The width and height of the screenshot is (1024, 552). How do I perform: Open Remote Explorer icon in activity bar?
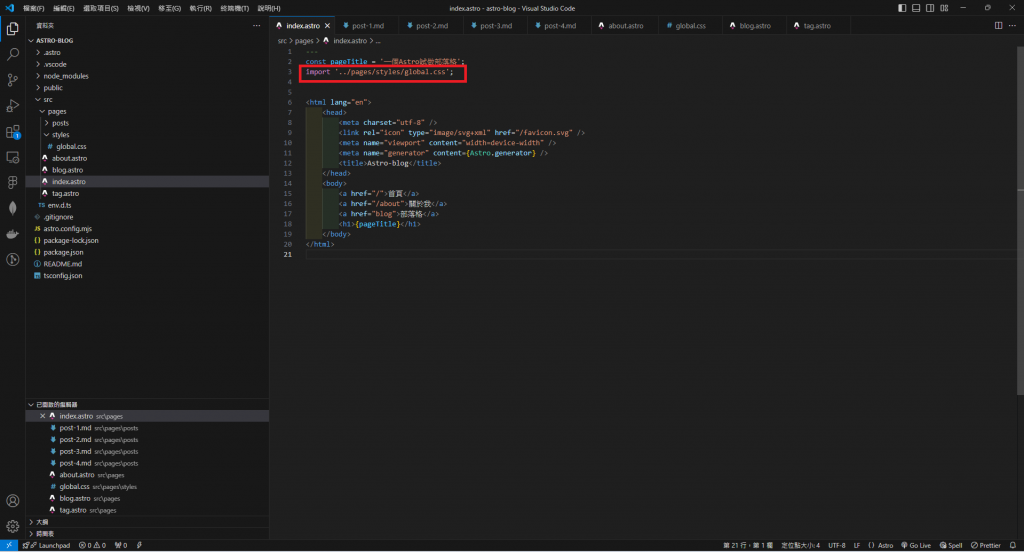12,157
